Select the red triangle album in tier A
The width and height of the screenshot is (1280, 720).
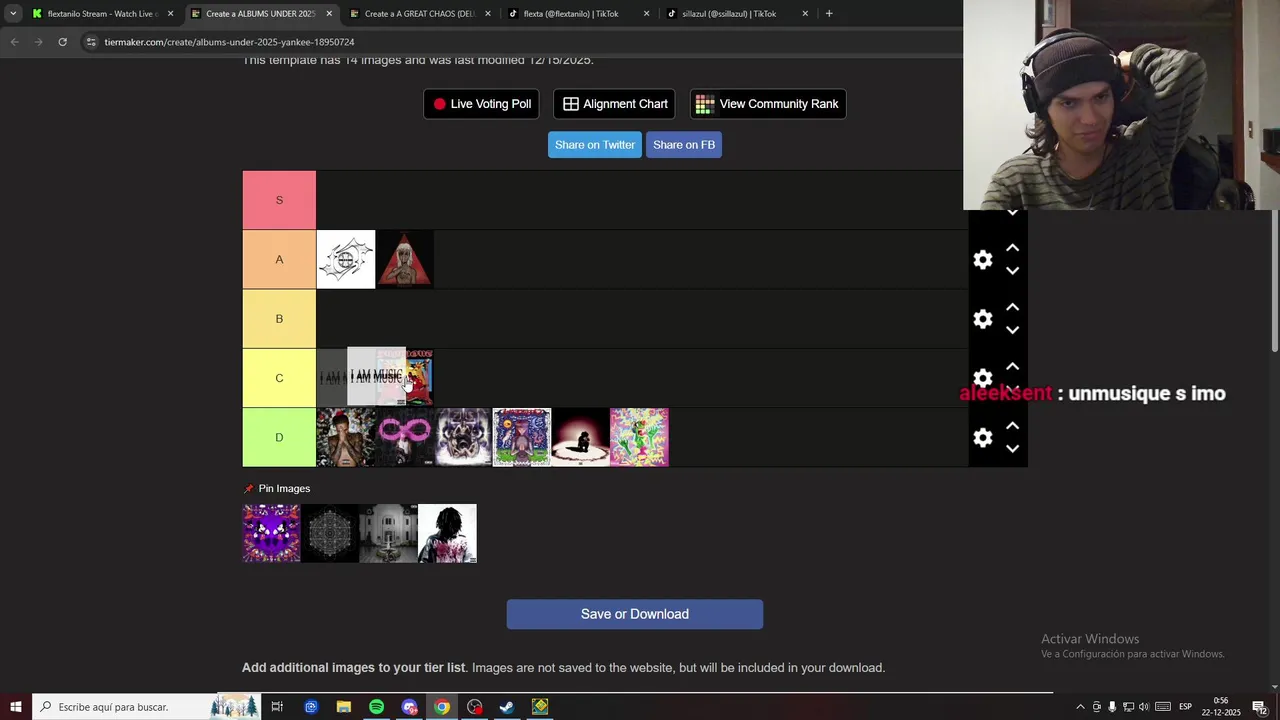[405, 260]
